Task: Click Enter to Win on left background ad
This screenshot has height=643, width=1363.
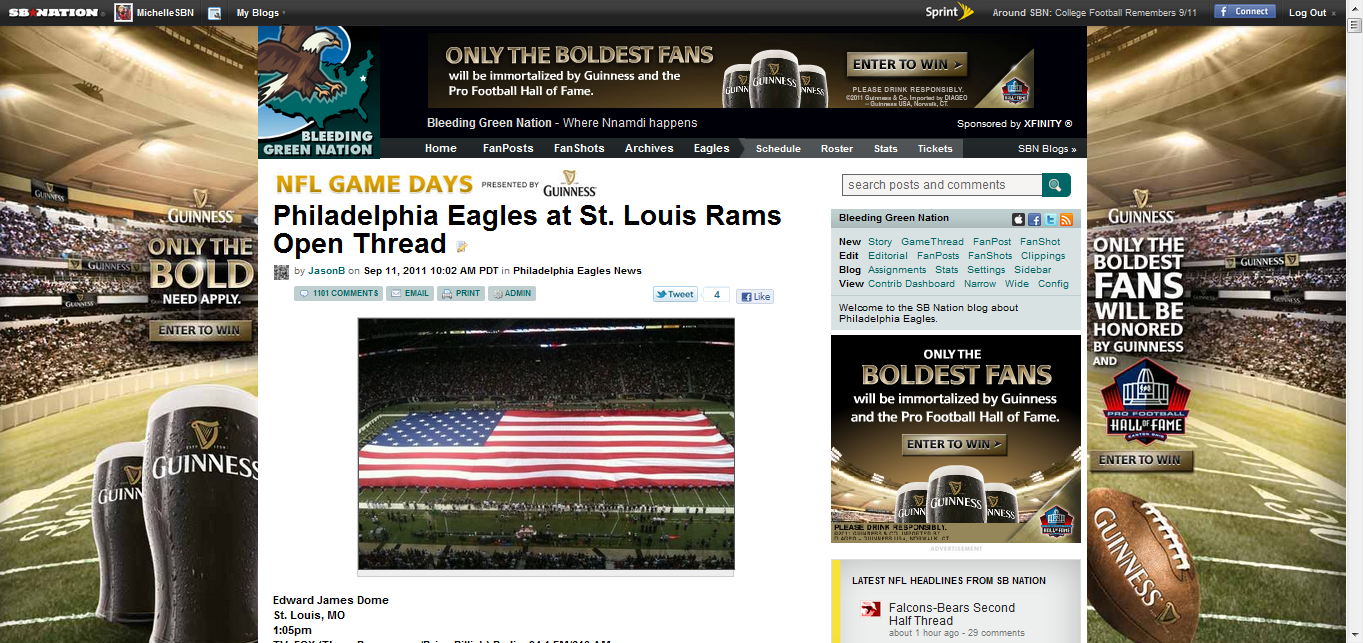Action: click(200, 330)
